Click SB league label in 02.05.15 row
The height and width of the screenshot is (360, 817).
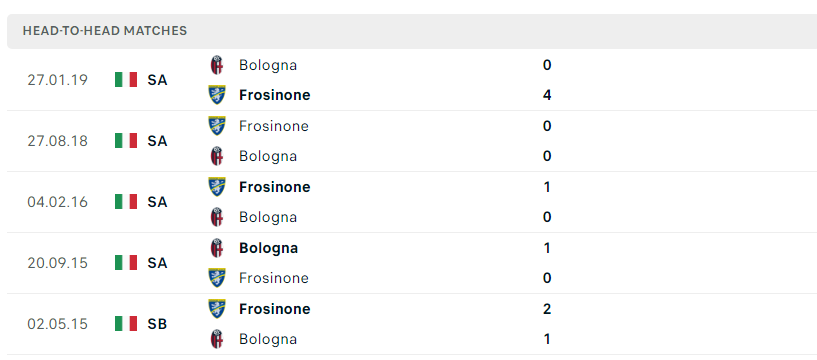[157, 324]
